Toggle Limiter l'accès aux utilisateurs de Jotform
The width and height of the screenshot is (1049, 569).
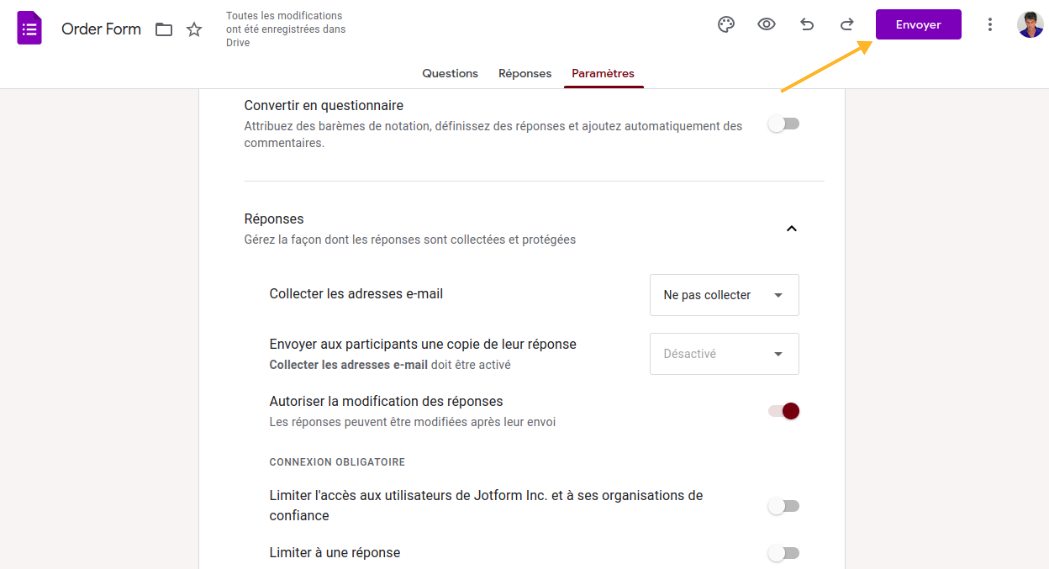(784, 506)
